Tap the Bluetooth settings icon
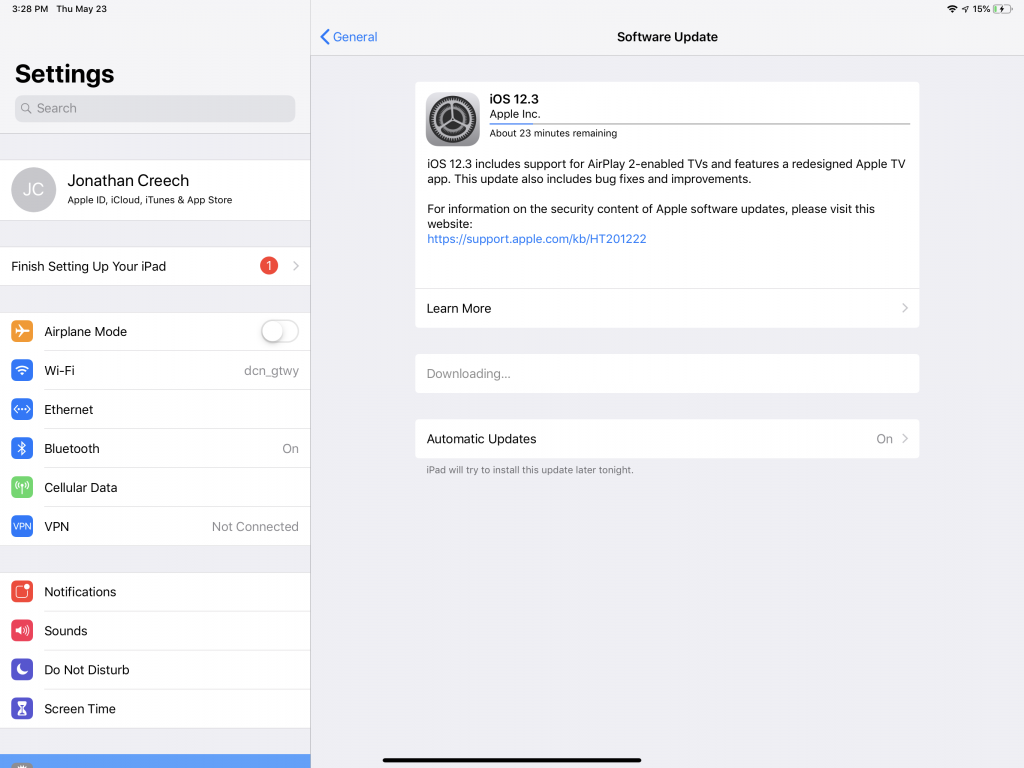This screenshot has width=1024, height=768. [22, 449]
